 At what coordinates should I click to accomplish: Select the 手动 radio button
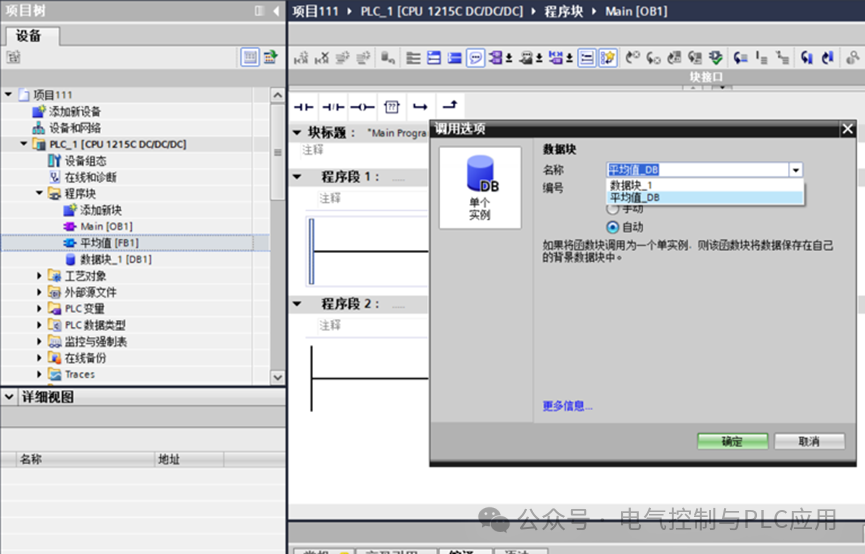point(612,210)
